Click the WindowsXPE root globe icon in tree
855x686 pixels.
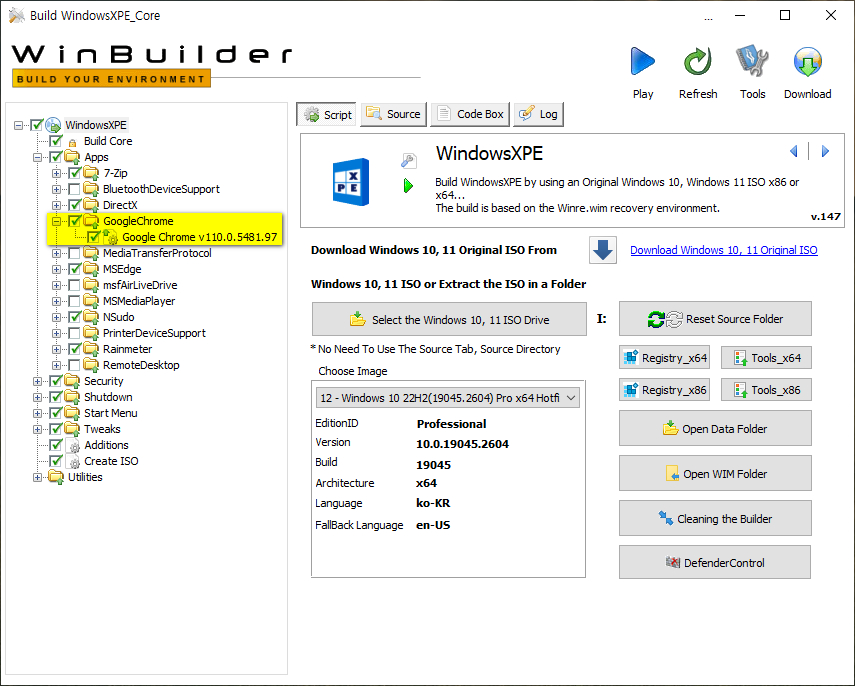tap(53, 125)
